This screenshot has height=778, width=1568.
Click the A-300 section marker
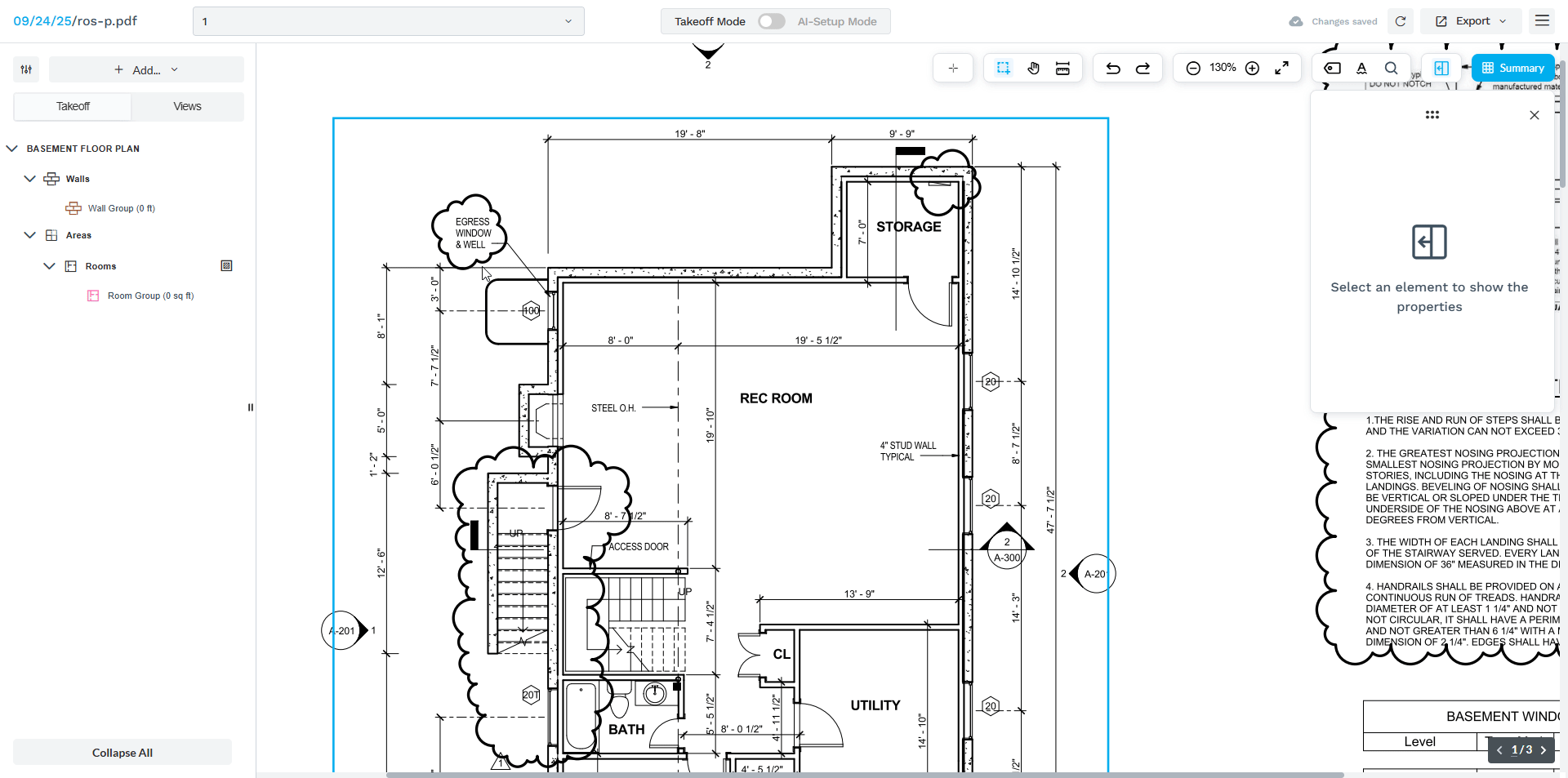(x=1006, y=551)
